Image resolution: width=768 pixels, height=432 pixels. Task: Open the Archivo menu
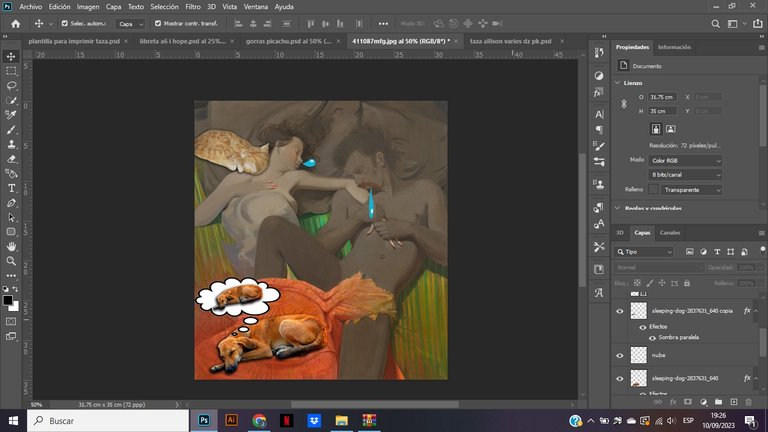coord(30,7)
